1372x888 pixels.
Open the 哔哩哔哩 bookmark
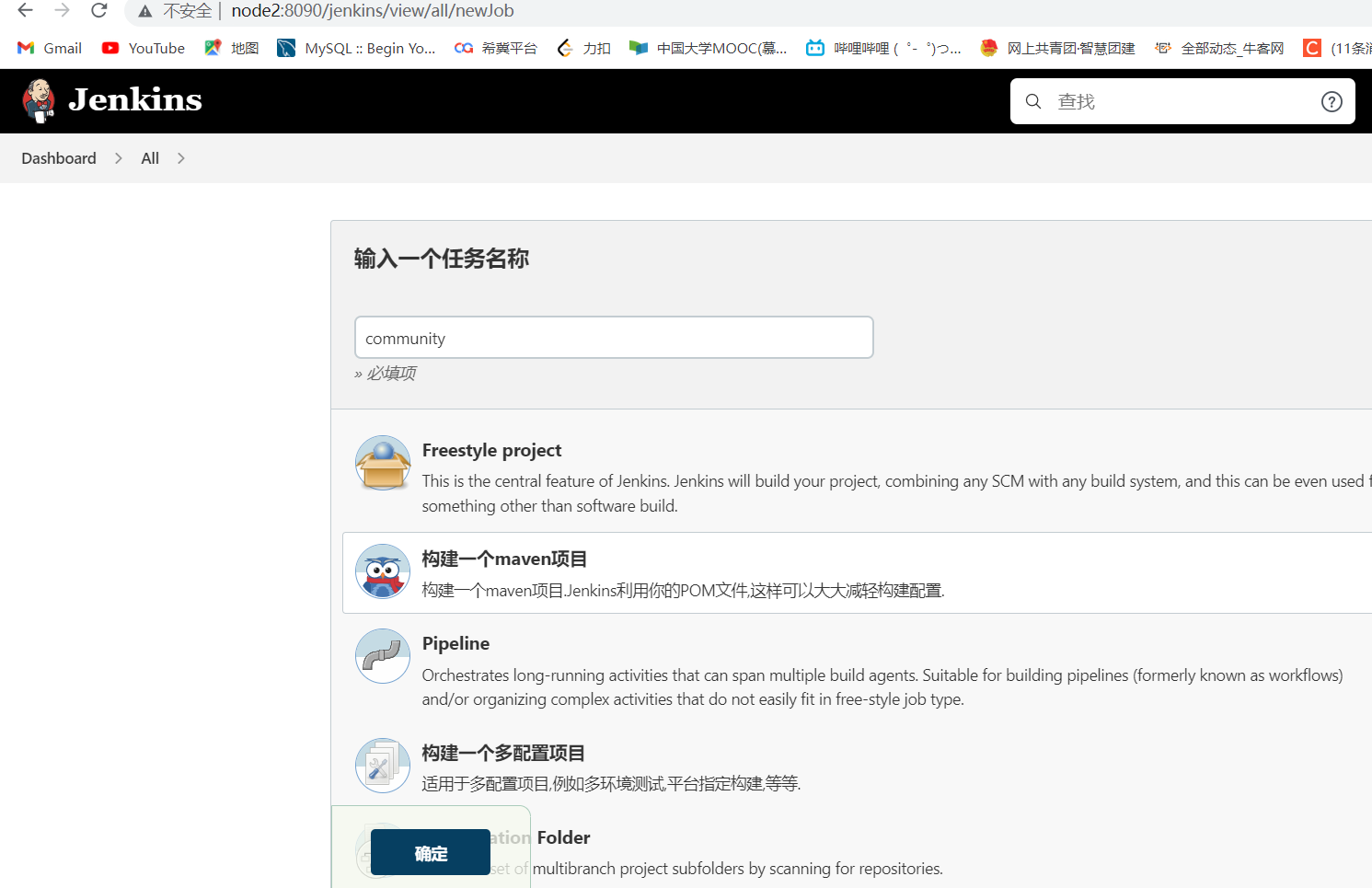883,48
